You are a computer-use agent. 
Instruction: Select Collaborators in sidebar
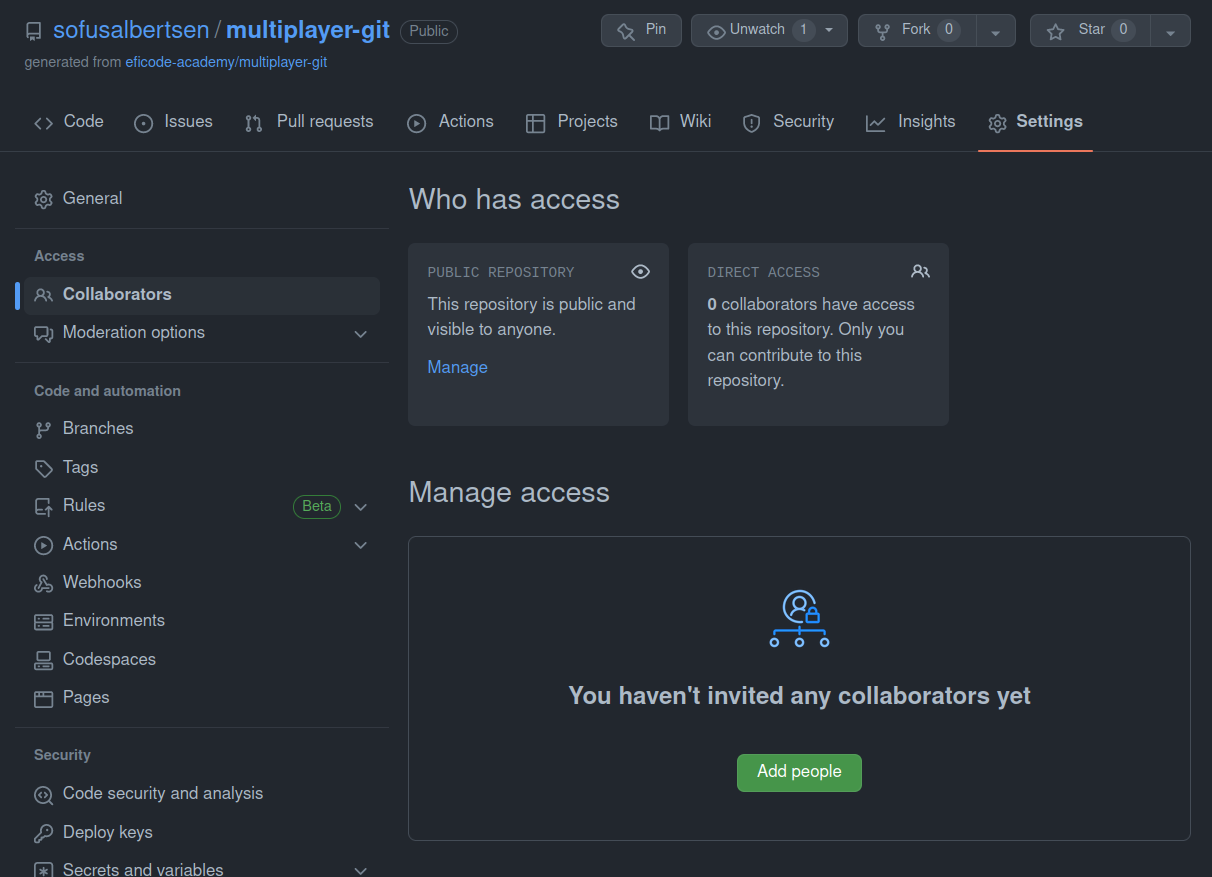pos(202,295)
